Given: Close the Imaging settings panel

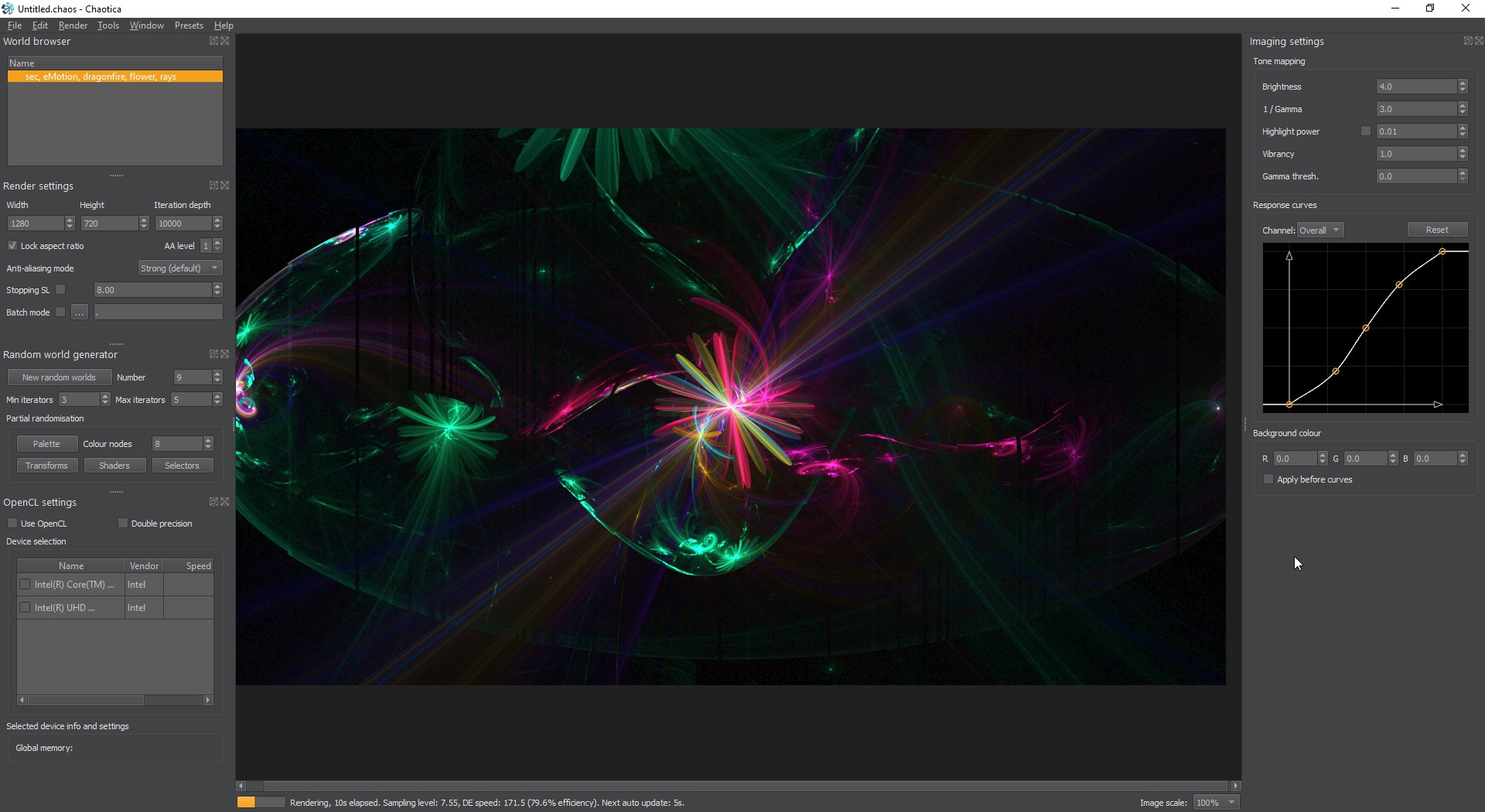Looking at the screenshot, I should (1479, 41).
